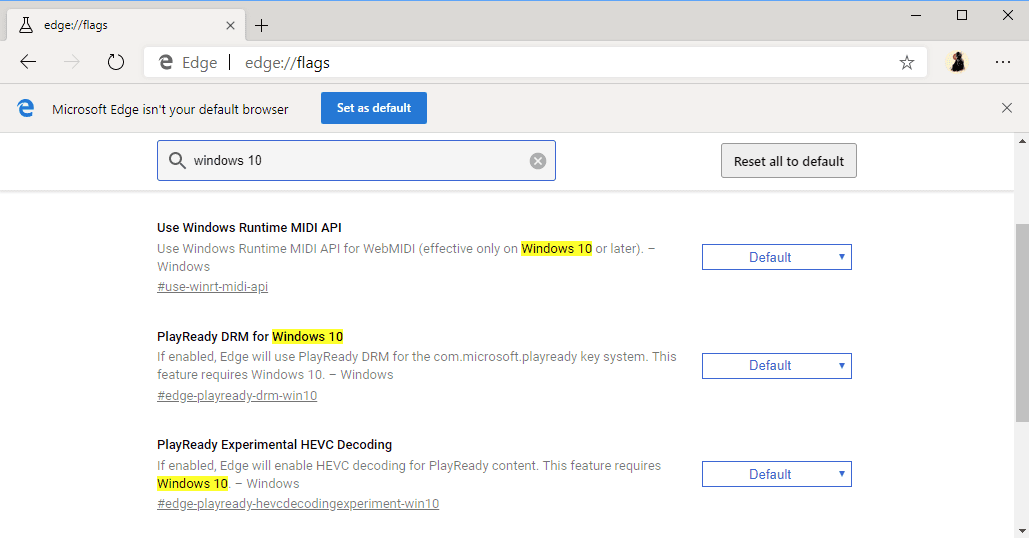Click the Use Windows Runtime MIDI API heading
Image resolution: width=1029 pixels, height=538 pixels.
[x=249, y=228]
